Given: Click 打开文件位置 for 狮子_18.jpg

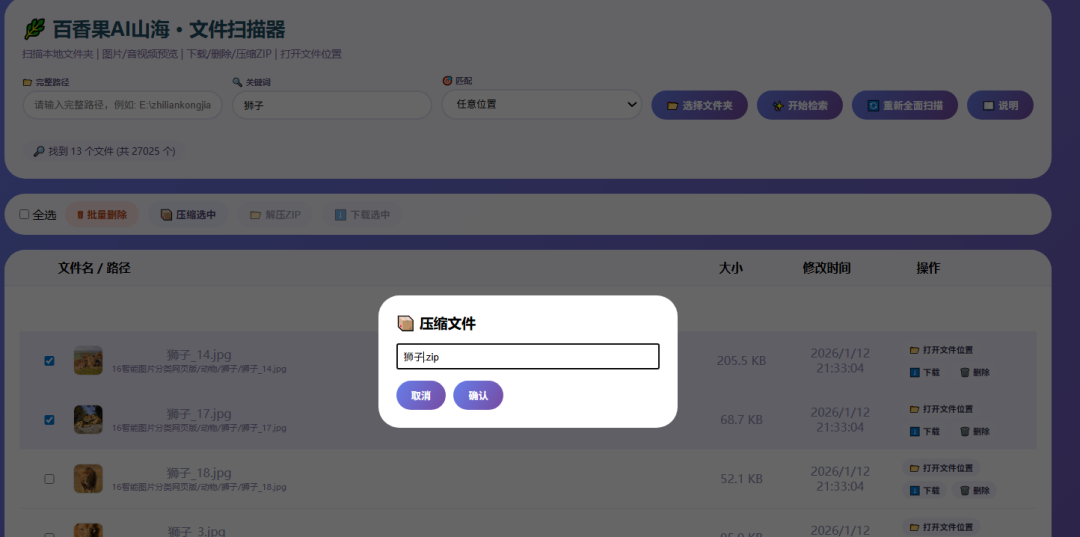Looking at the screenshot, I should tap(941, 468).
